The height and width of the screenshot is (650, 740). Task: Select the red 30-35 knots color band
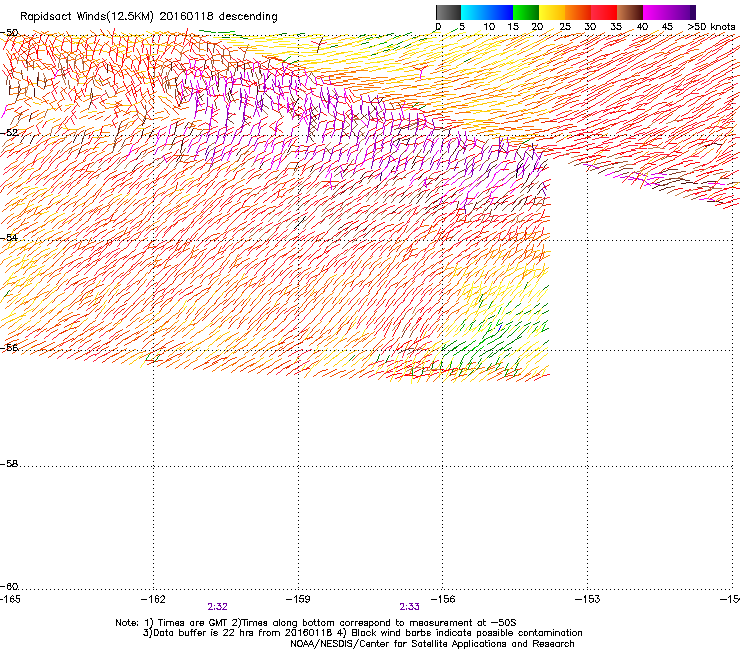pos(604,12)
